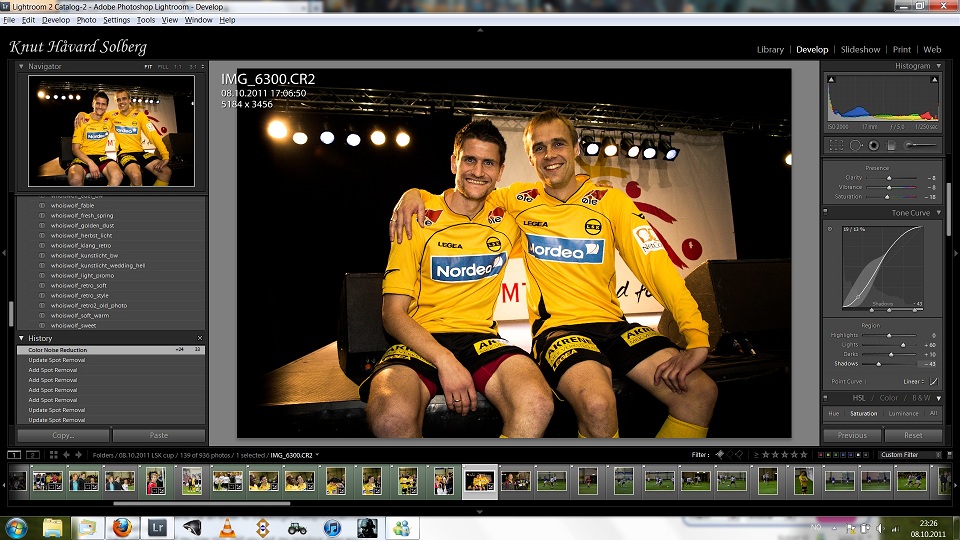Select the Color Noise Reduction history step
The width and height of the screenshot is (960, 540).
coord(111,350)
